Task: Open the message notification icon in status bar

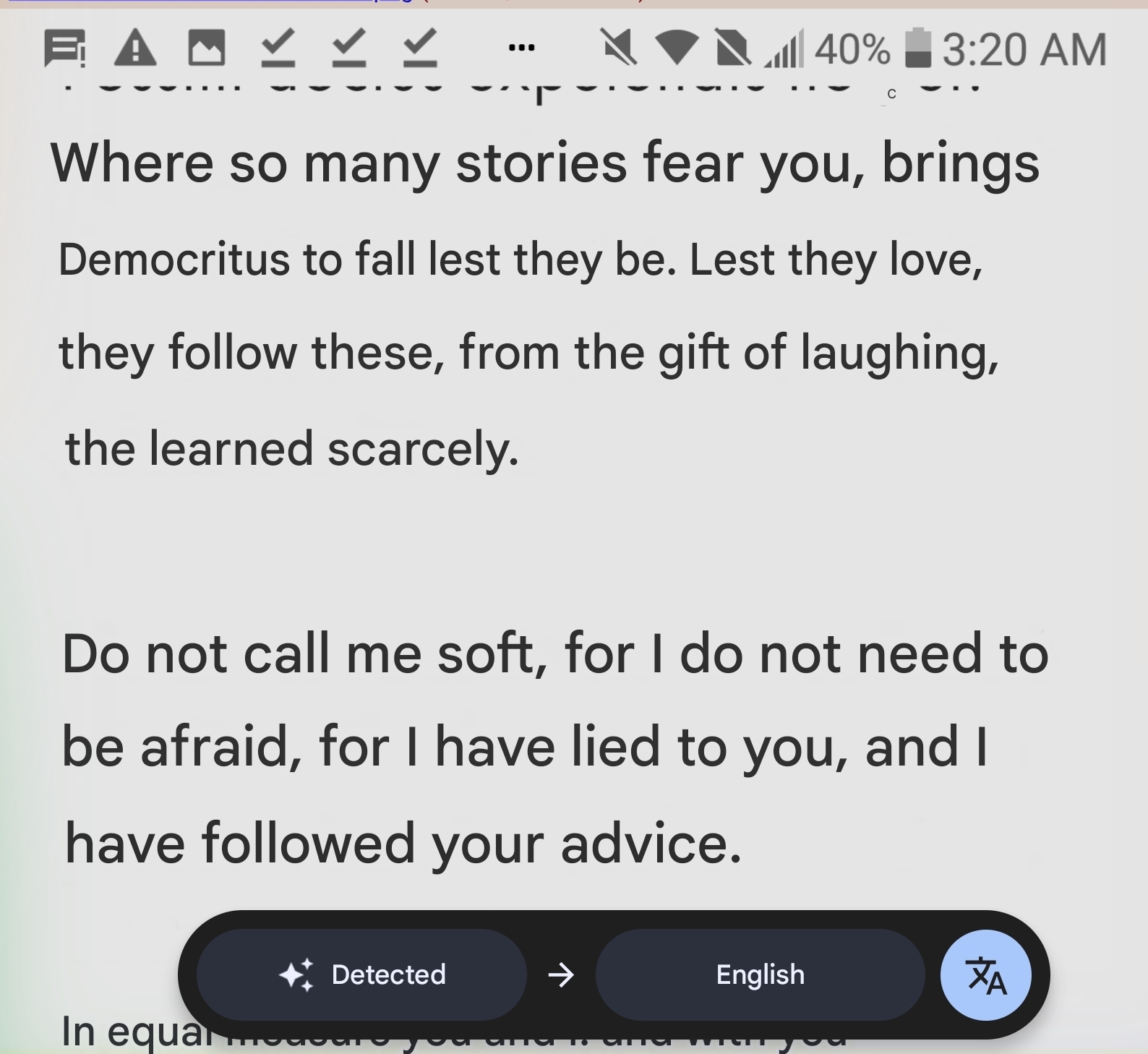Action: [x=64, y=48]
